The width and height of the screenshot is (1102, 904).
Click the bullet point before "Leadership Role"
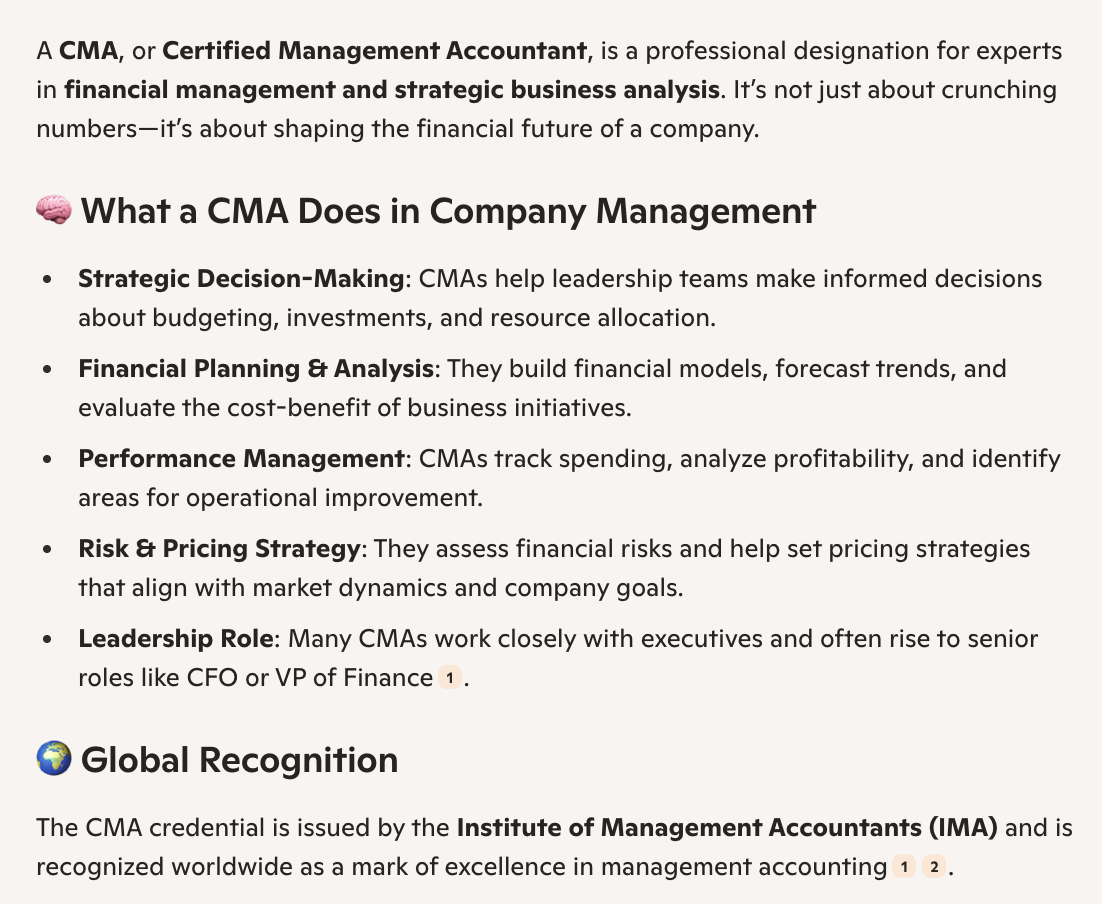coord(48,639)
